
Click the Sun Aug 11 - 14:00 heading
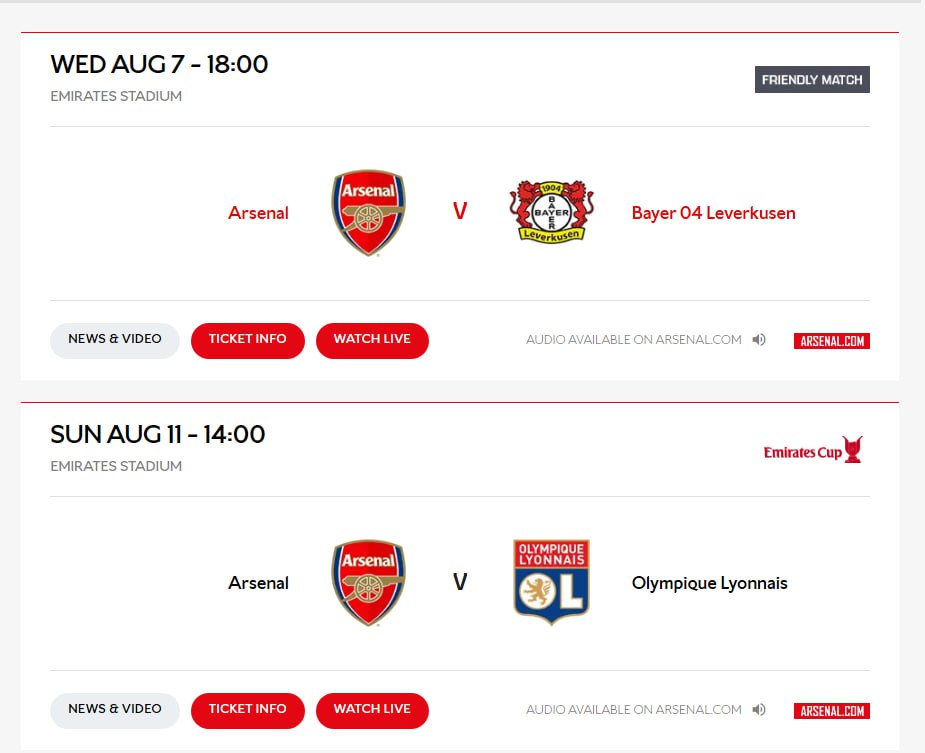[158, 434]
